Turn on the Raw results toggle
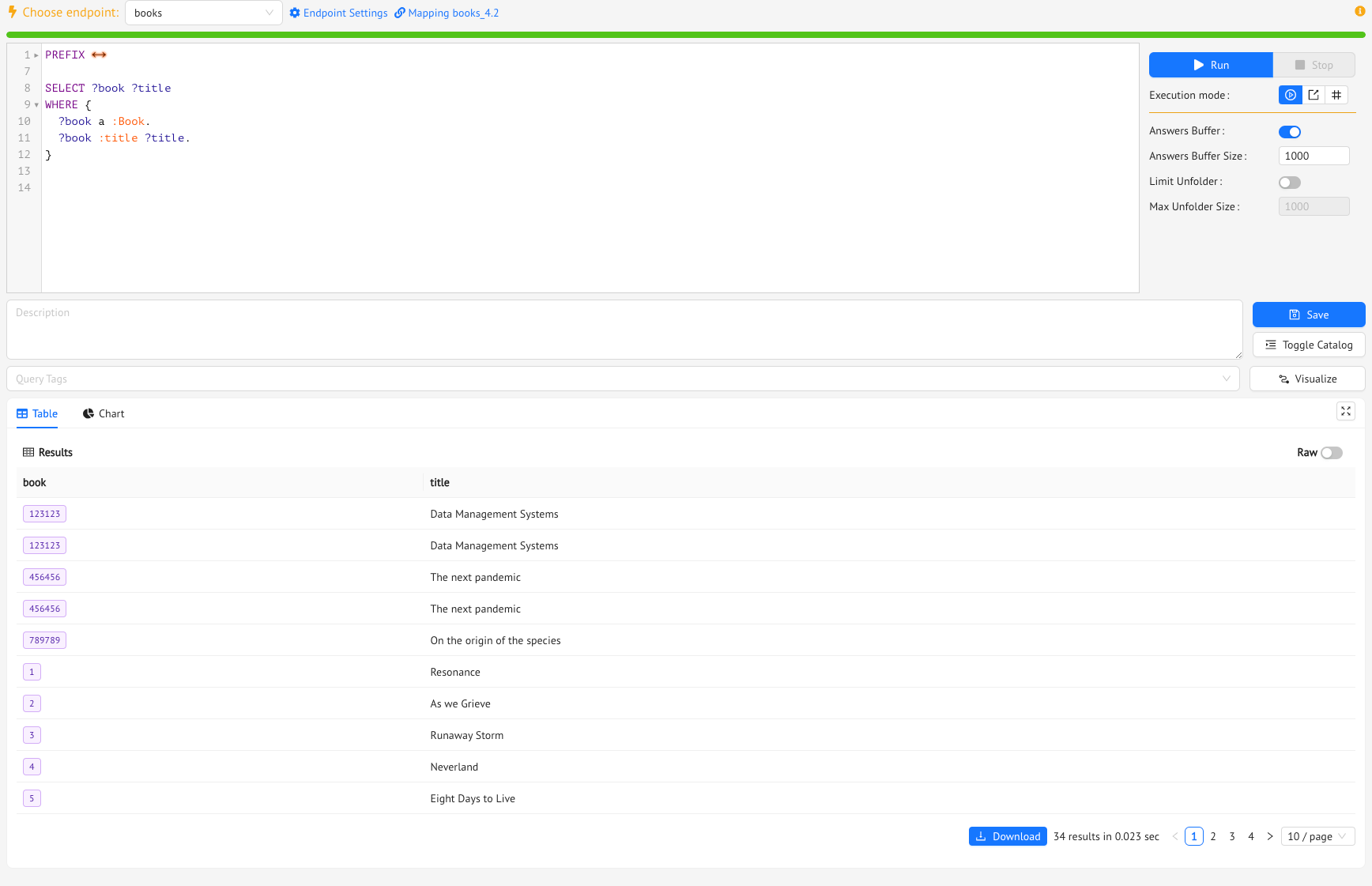 [1331, 452]
